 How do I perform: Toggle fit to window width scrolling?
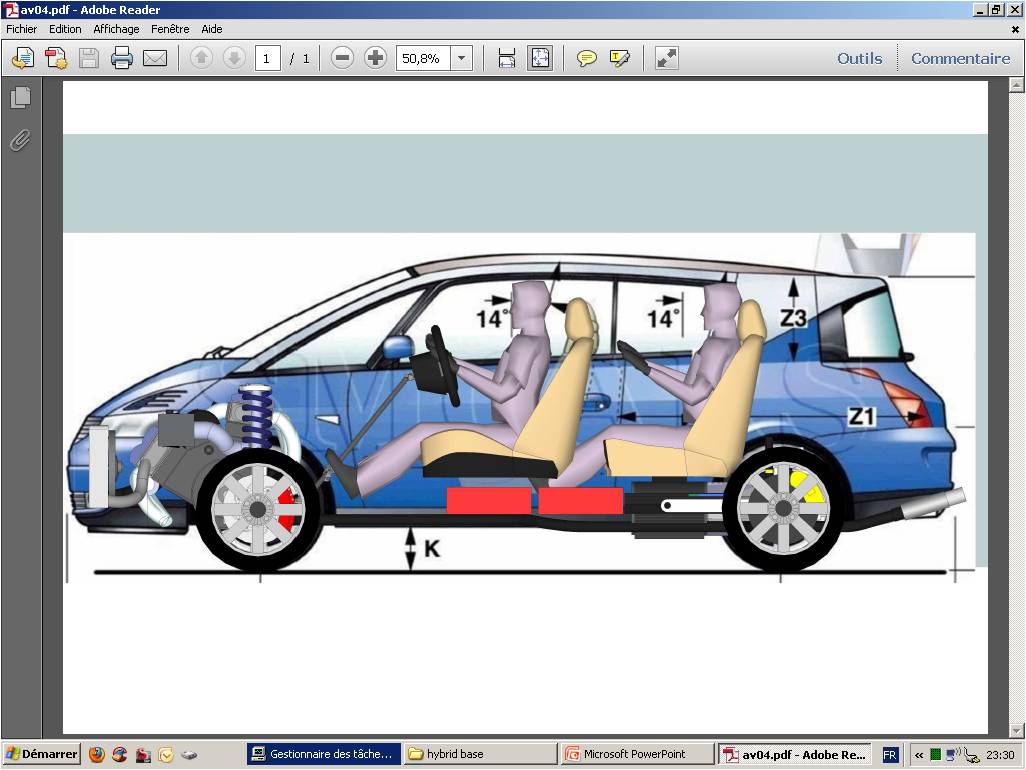pos(507,58)
